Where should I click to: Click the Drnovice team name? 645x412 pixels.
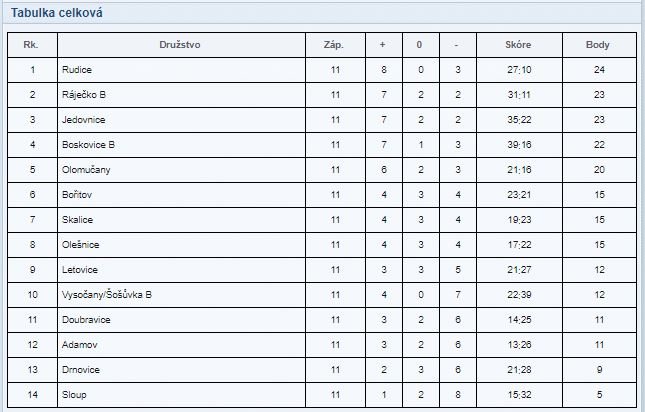(81, 370)
